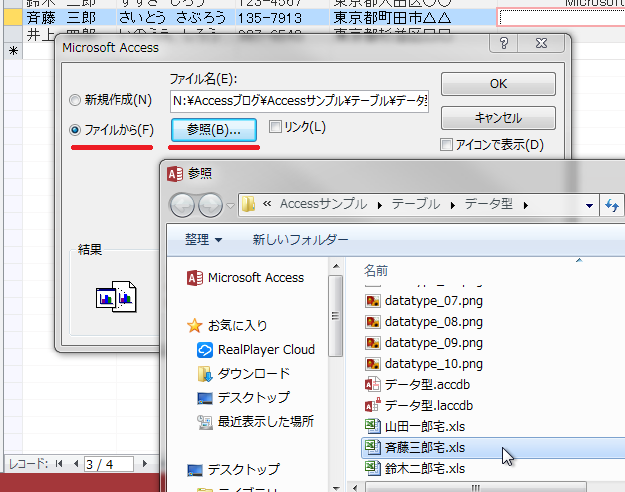Image resolution: width=625 pixels, height=492 pixels.
Task: Go to next record in table
Action: click(145, 464)
